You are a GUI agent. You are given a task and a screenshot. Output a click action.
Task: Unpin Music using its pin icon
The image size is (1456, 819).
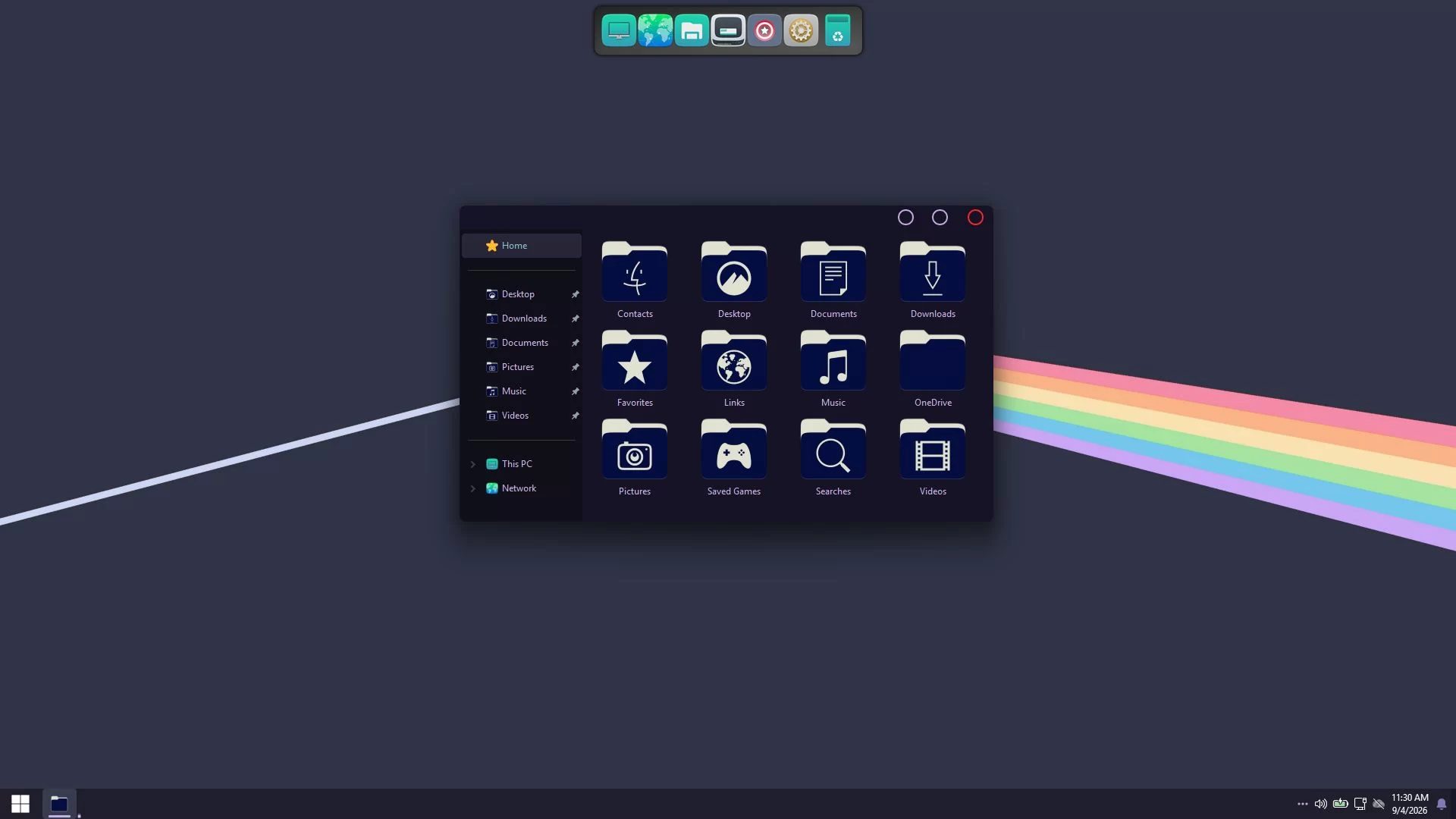click(x=575, y=391)
